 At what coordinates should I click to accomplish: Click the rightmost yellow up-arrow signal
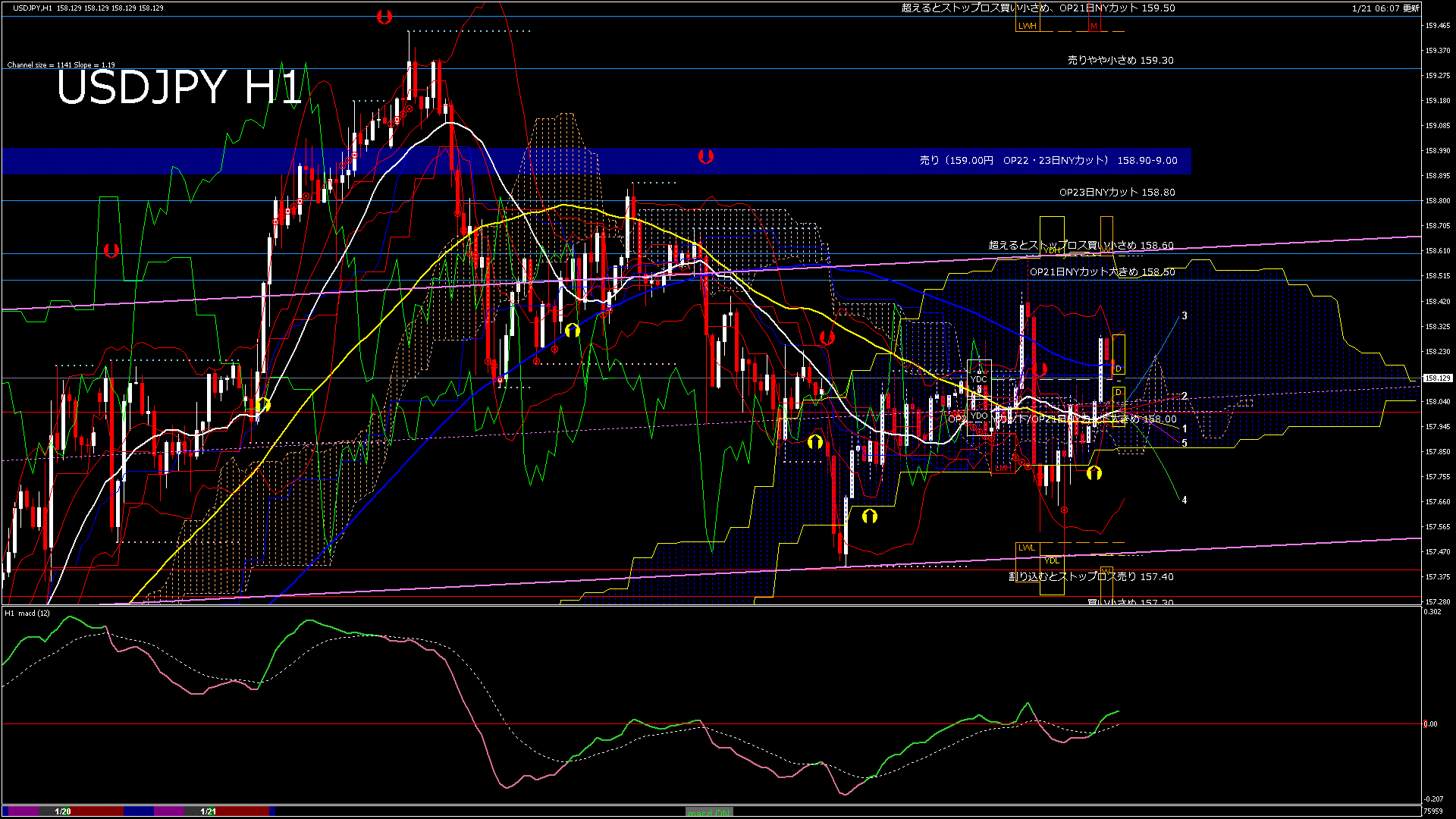tap(1094, 473)
